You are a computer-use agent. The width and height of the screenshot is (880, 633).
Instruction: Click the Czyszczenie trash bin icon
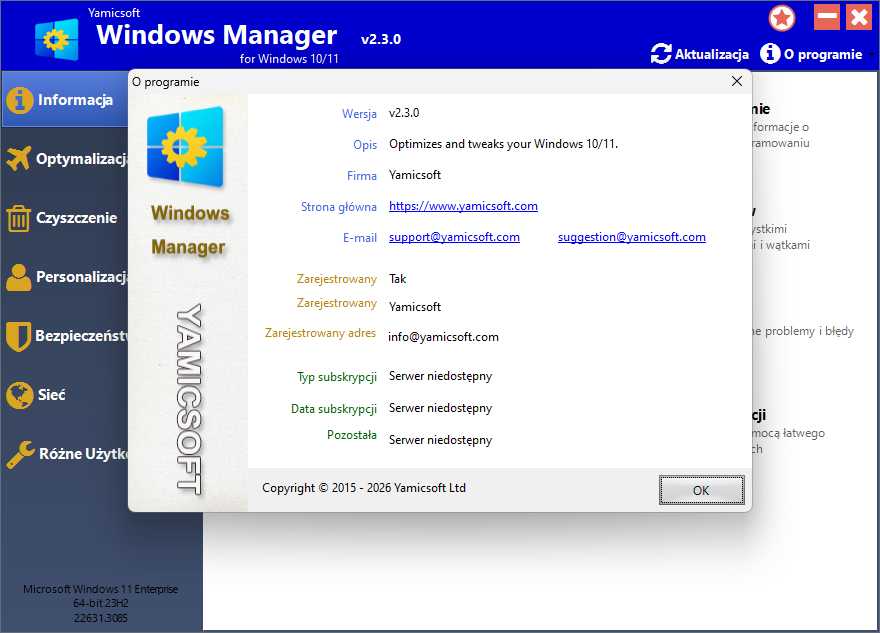[x=19, y=218]
